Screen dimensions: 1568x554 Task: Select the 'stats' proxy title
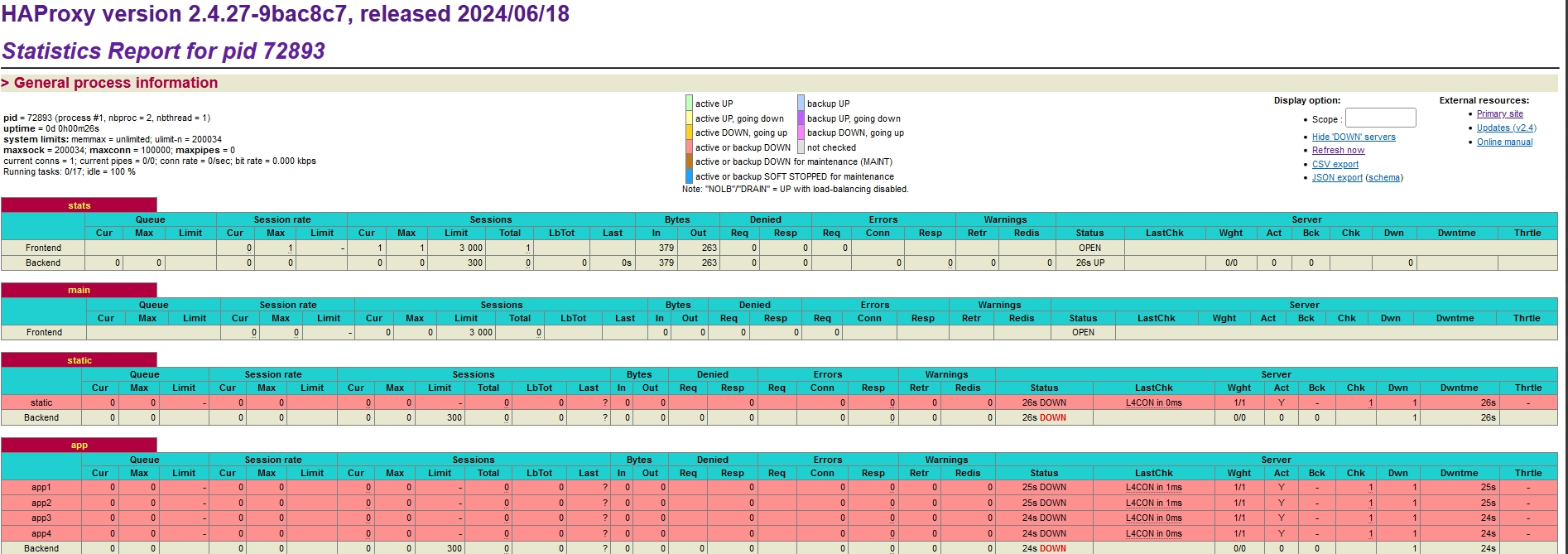pos(79,205)
